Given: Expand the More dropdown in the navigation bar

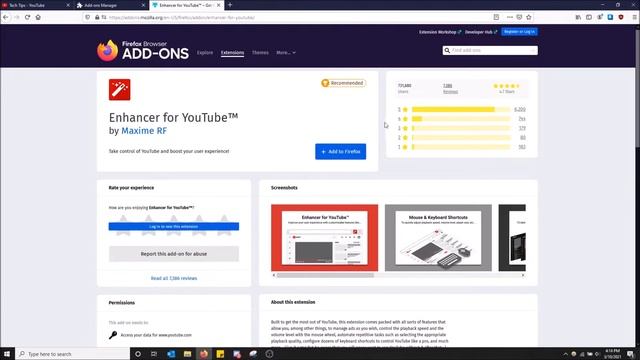Looking at the screenshot, I should [x=286, y=53].
